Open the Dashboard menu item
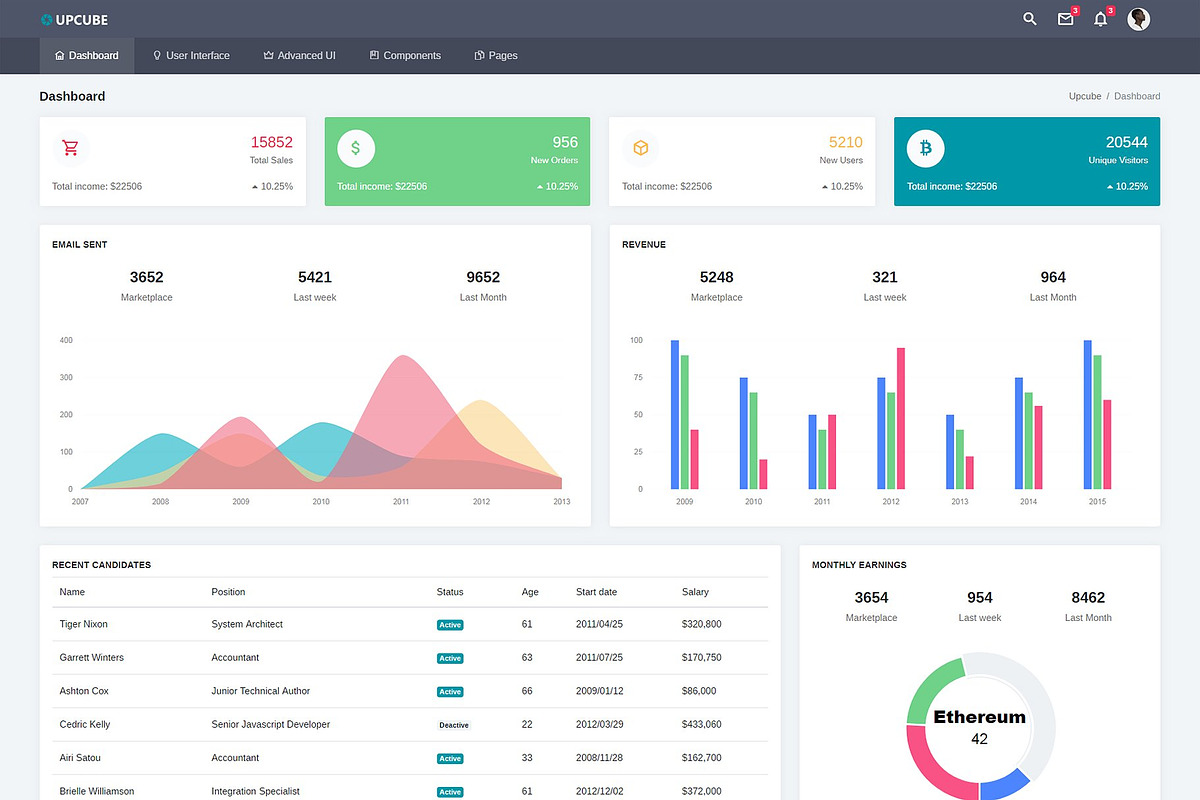 point(87,56)
